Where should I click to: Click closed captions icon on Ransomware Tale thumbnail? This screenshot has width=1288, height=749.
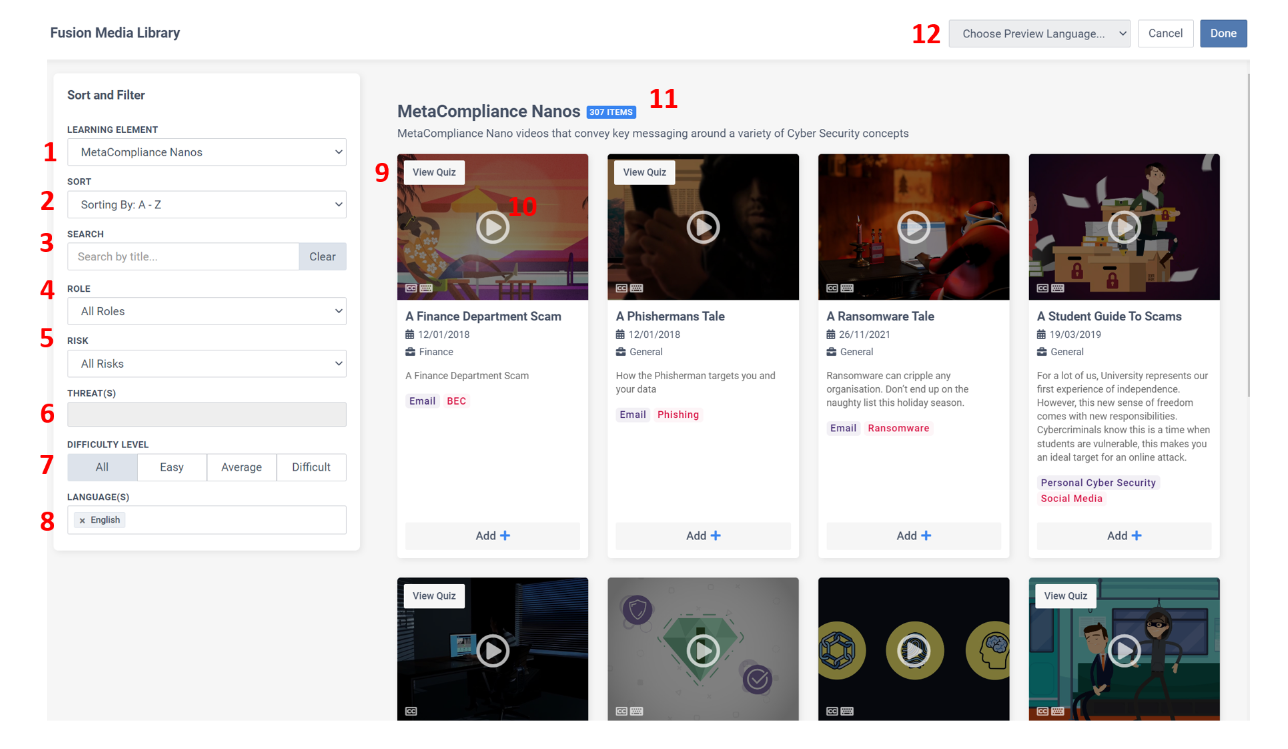(832, 288)
